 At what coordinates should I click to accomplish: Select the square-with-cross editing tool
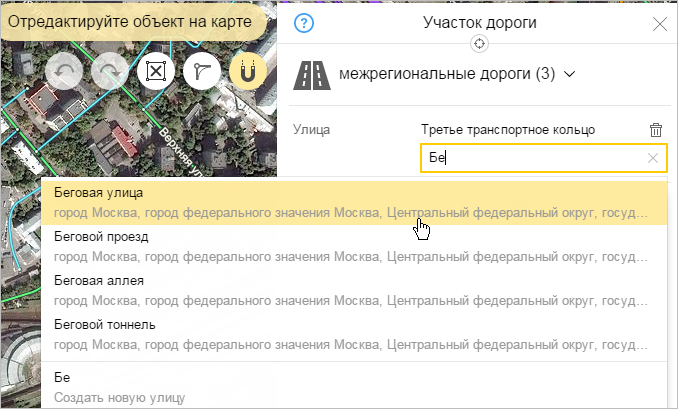156,72
